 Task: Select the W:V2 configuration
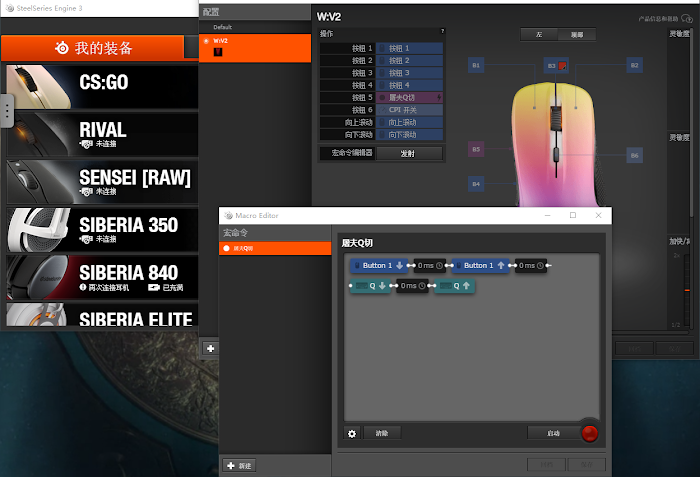click(x=255, y=48)
